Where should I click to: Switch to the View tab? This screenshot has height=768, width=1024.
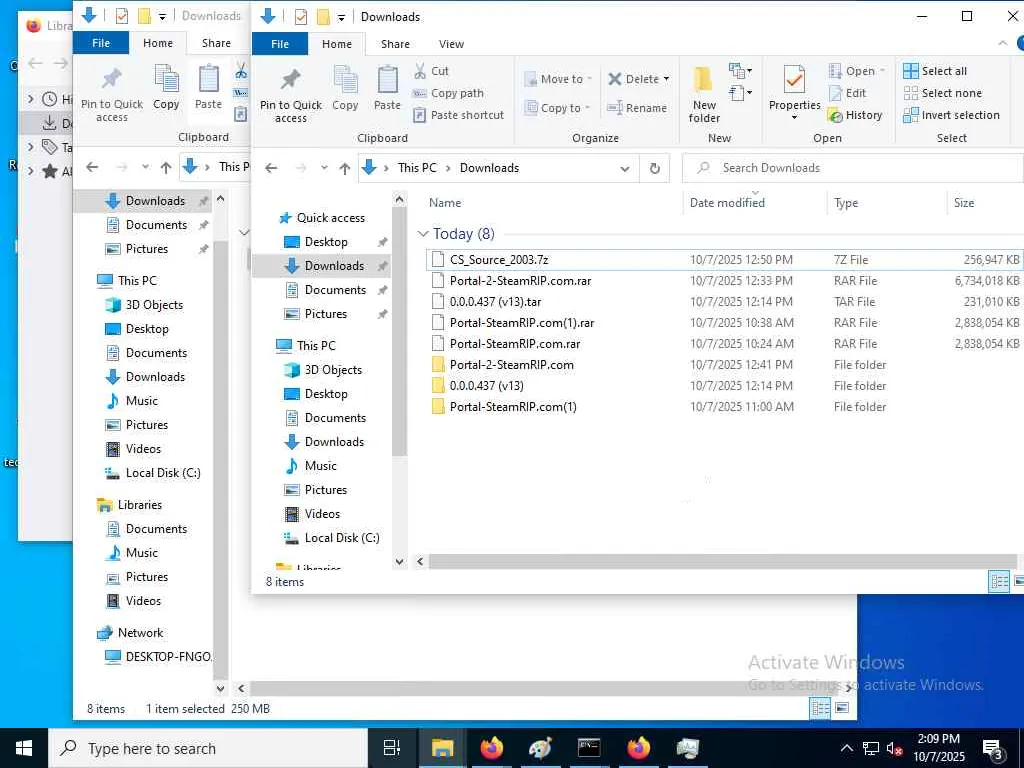click(451, 44)
